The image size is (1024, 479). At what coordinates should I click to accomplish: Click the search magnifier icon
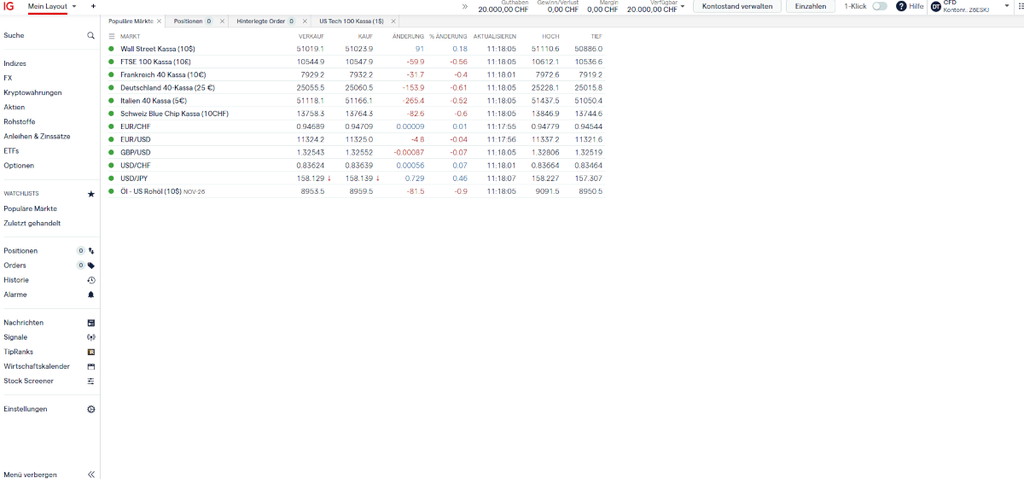coord(91,36)
